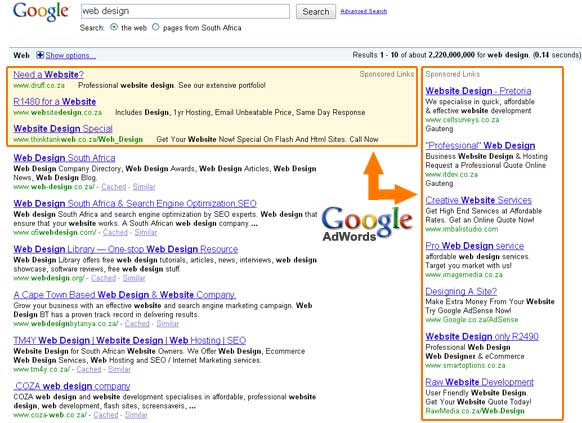Image resolution: width=582 pixels, height=423 pixels.
Task: Open 'Creative Website Services' sidebar ad
Action: tap(478, 200)
